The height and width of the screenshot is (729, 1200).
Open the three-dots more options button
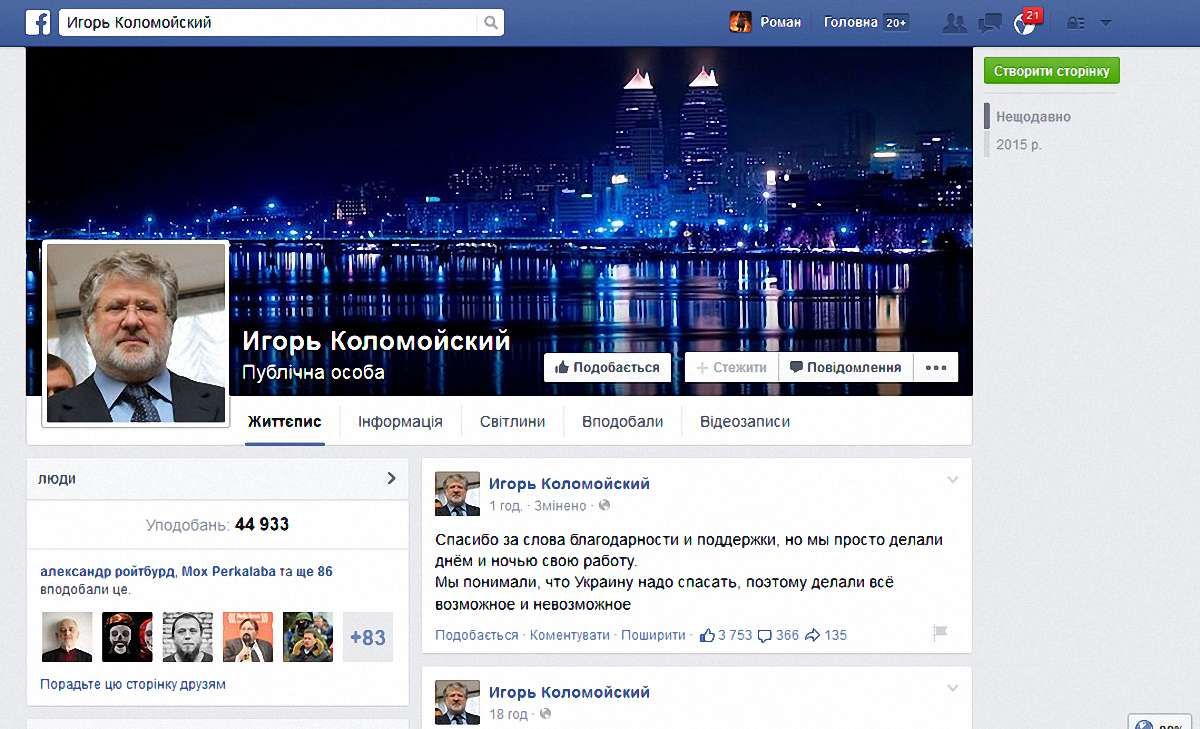pos(936,367)
